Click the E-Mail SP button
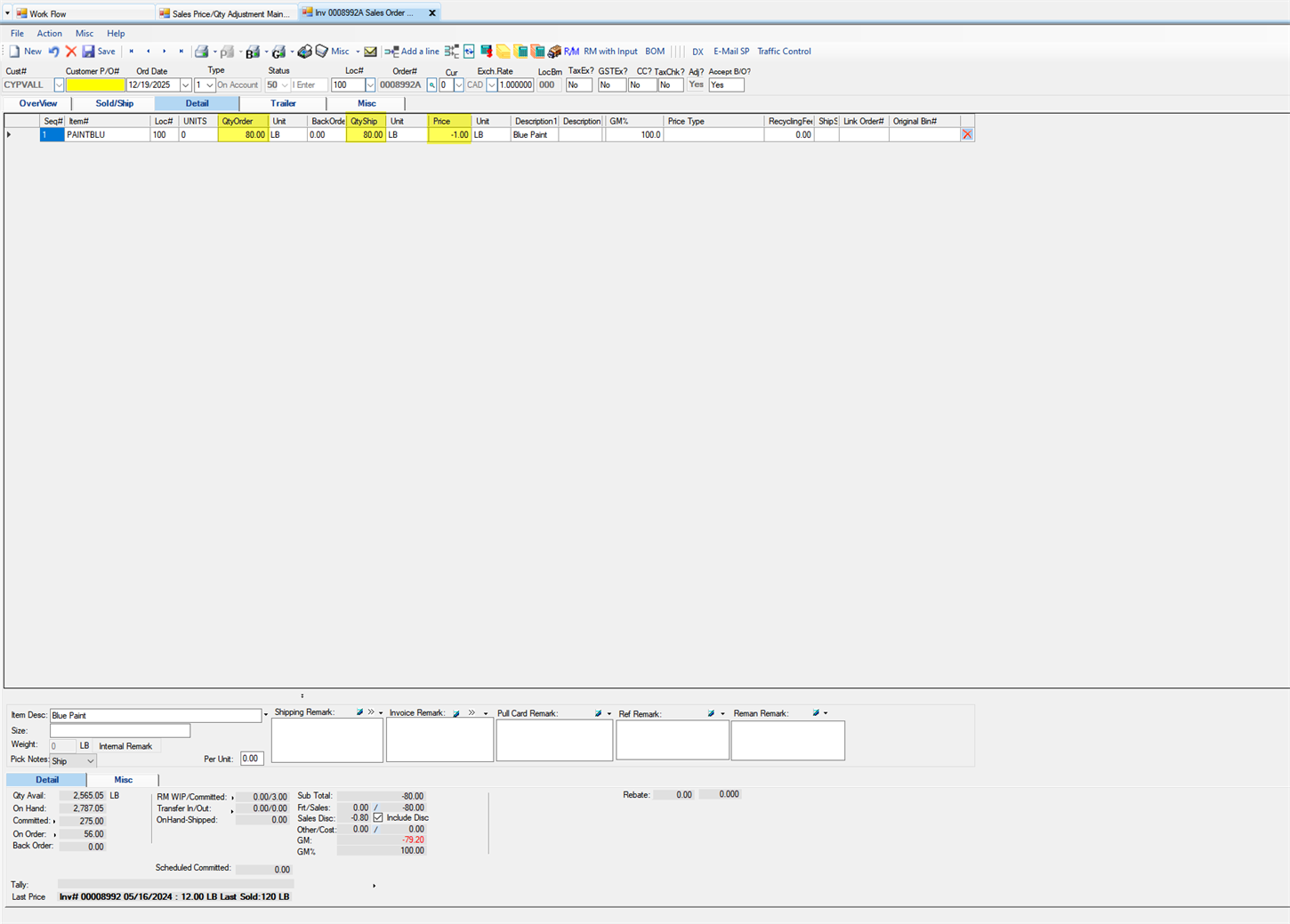Viewport: 1290px width, 924px height. click(x=730, y=52)
